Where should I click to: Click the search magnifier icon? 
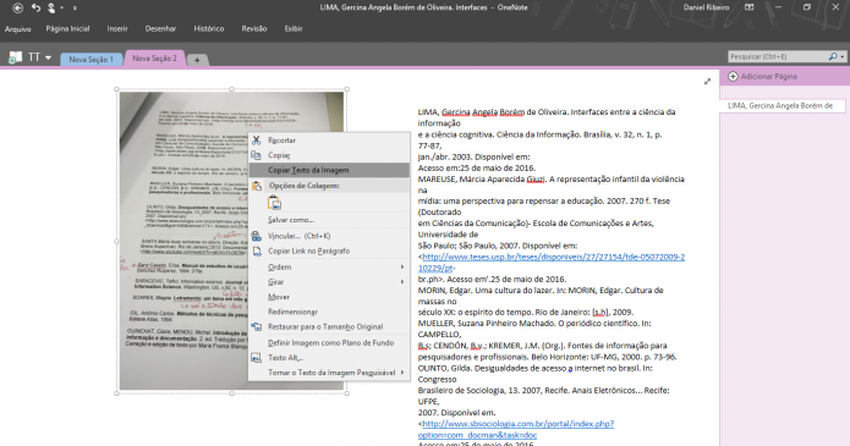pos(832,58)
